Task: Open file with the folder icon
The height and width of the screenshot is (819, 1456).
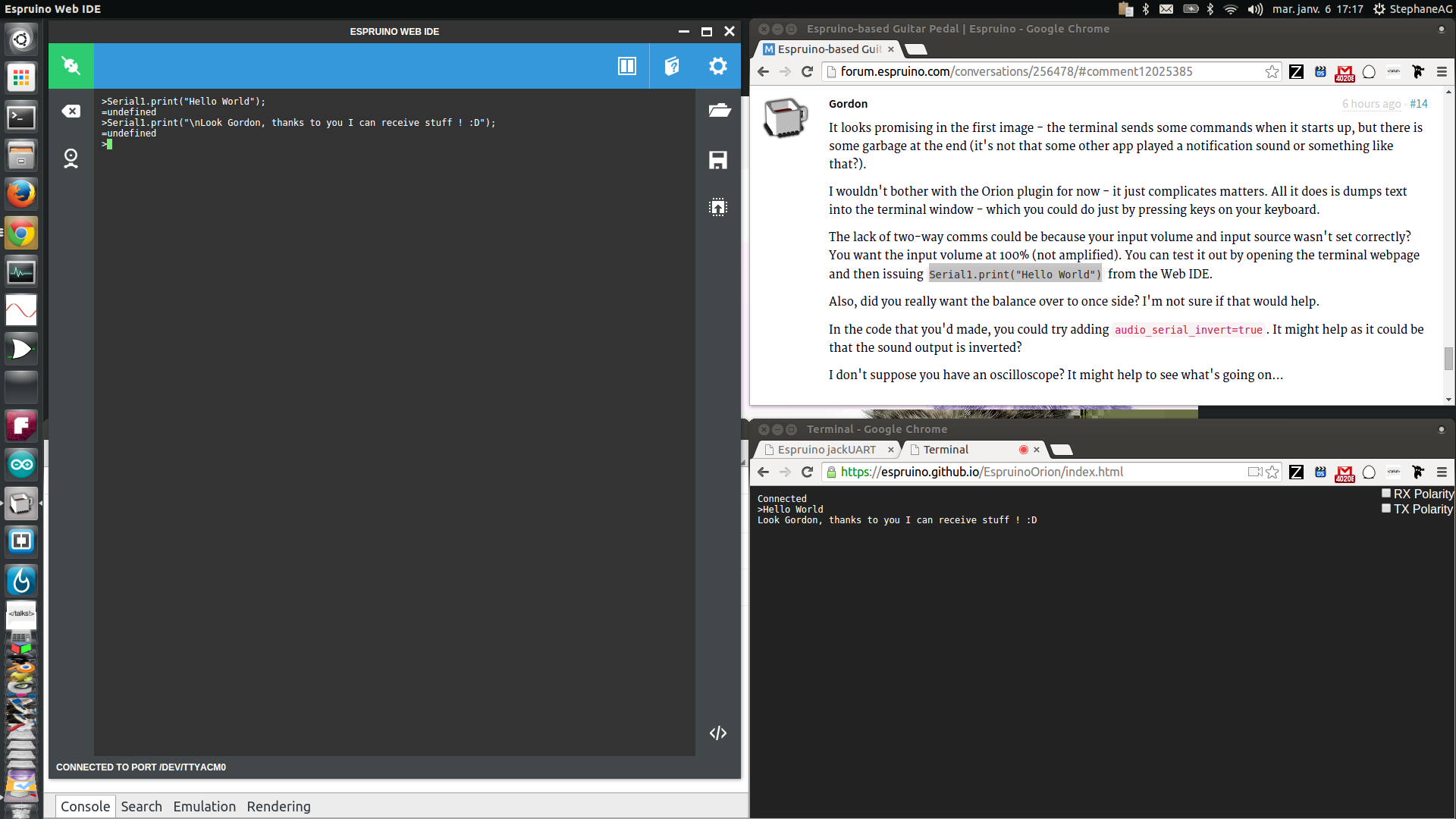Action: pos(719,111)
